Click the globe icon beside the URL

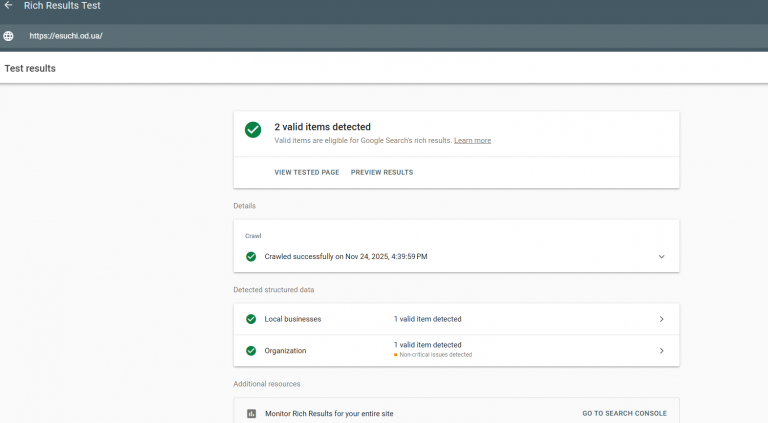(x=9, y=36)
